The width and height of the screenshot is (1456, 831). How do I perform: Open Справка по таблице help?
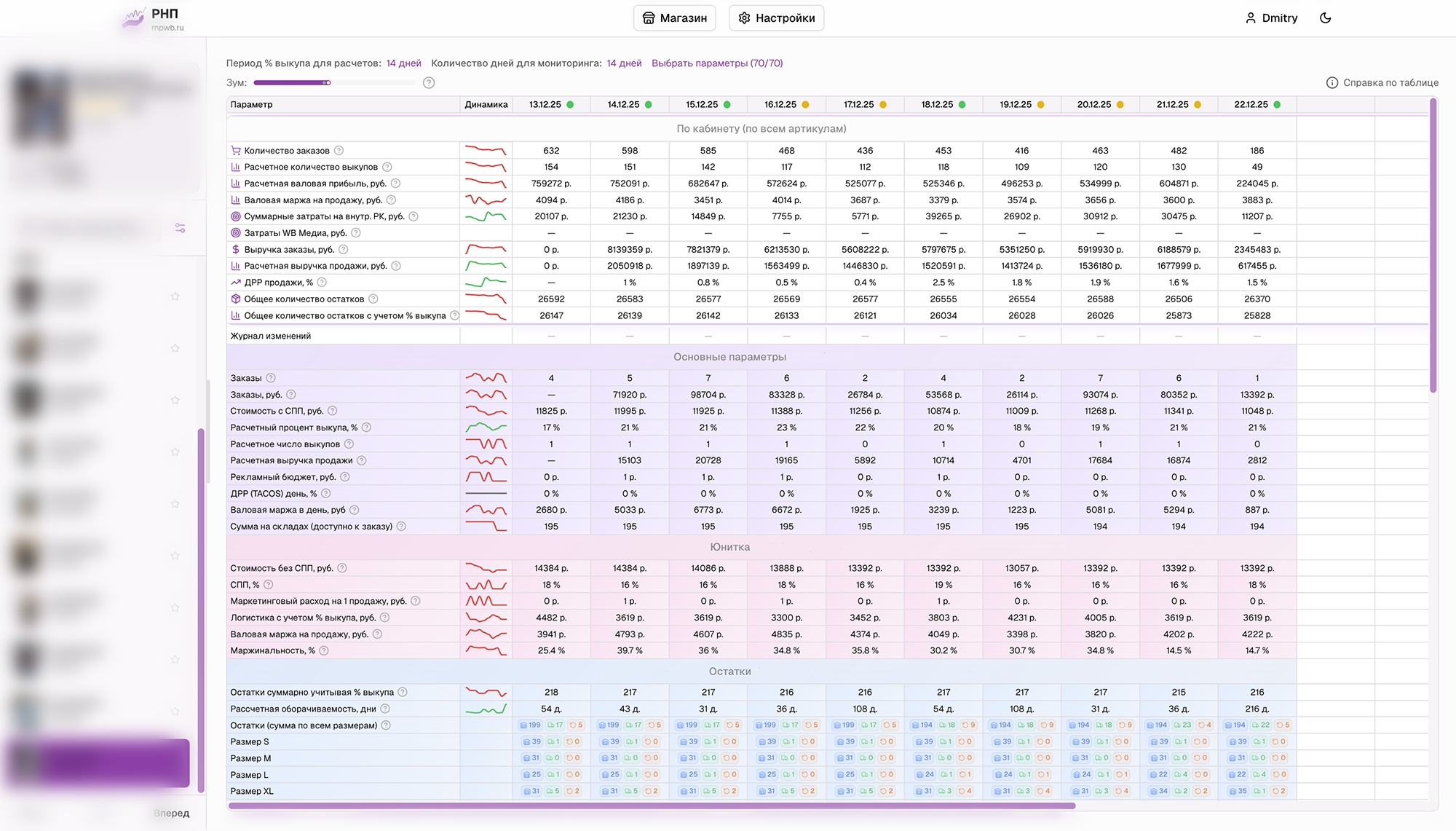click(1382, 83)
